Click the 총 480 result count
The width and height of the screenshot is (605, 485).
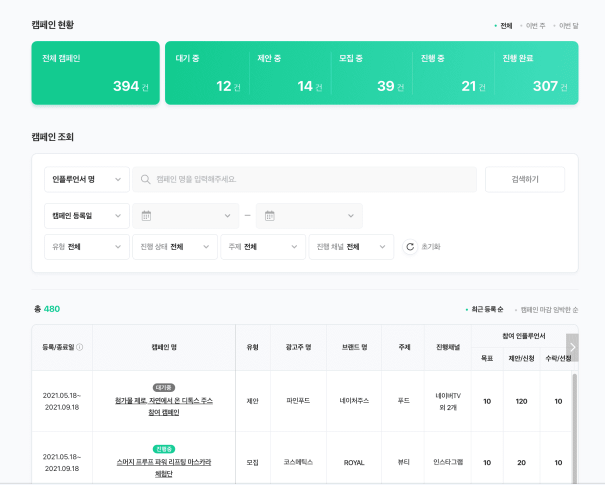47,309
